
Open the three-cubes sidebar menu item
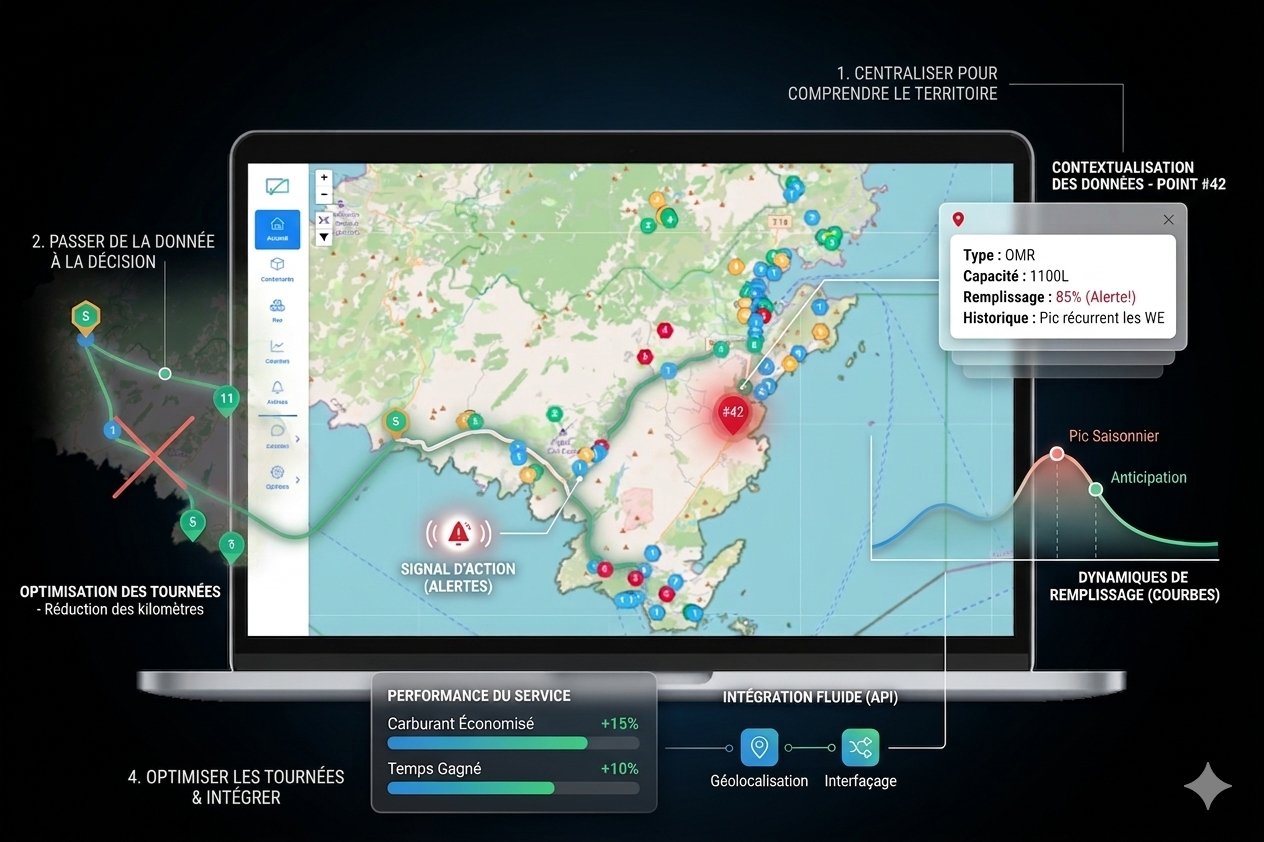277,307
